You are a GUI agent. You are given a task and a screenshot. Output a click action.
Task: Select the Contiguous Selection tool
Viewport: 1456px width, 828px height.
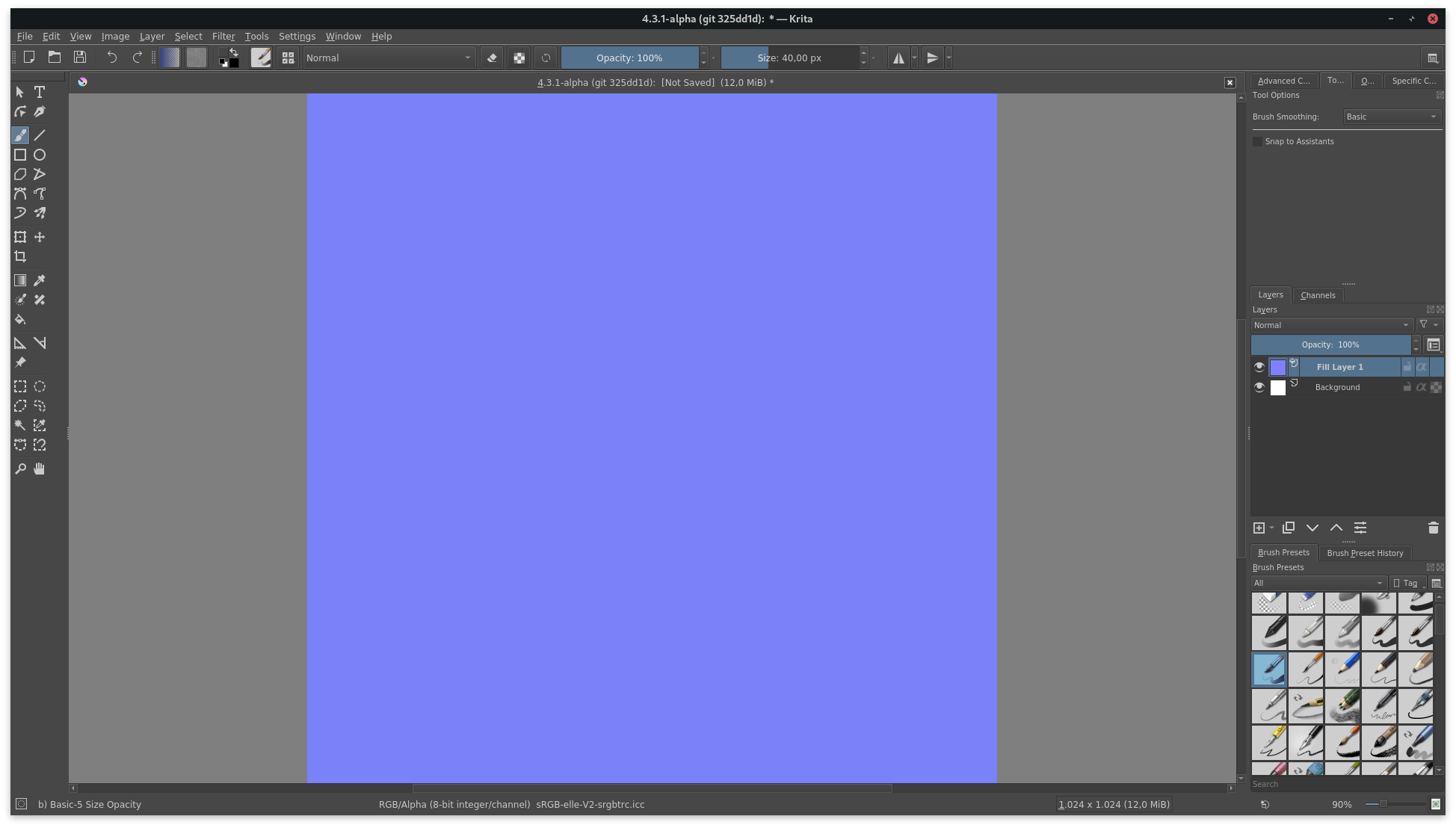tap(20, 425)
